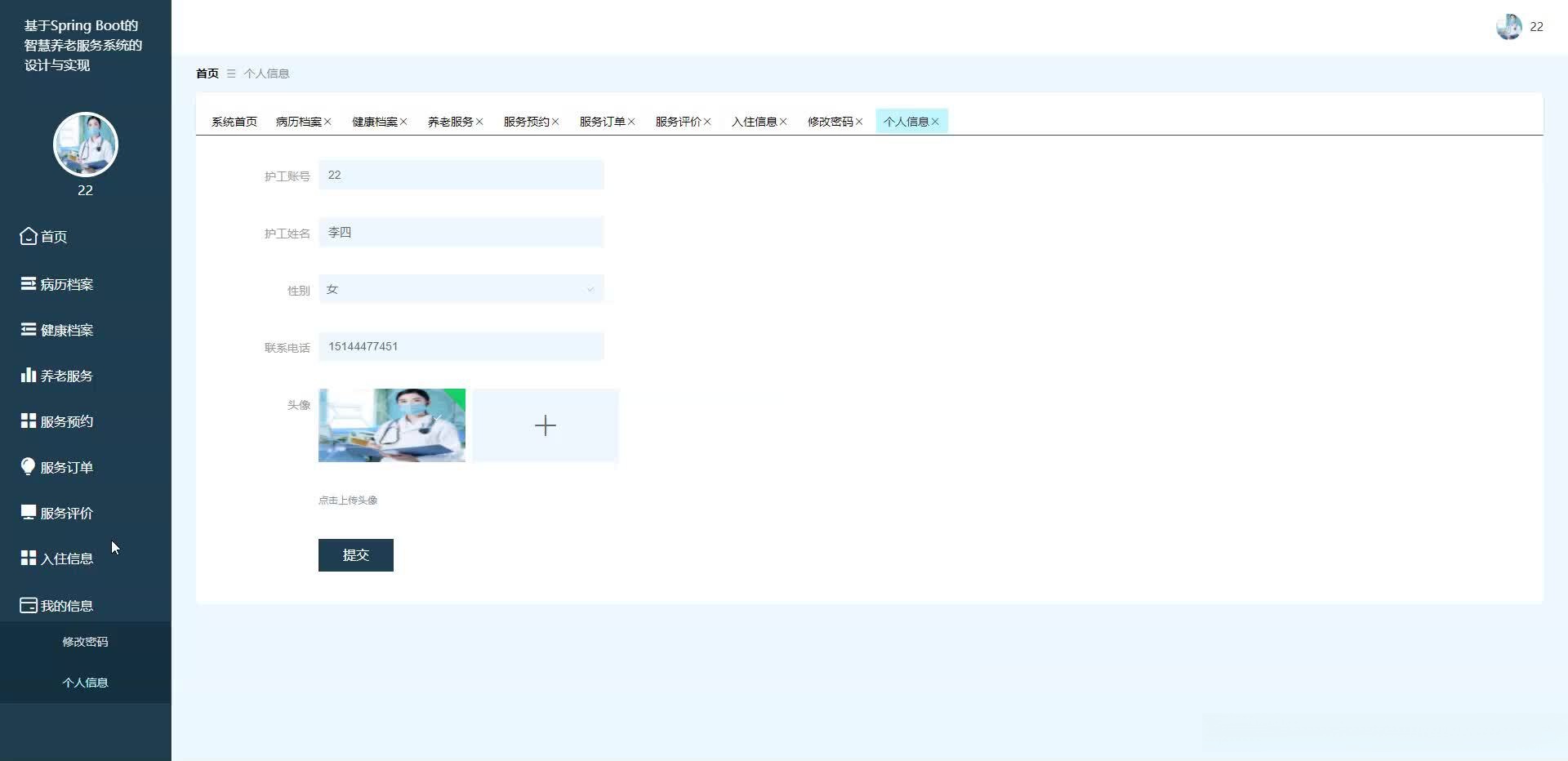Click 首页 in the breadcrumb

[x=207, y=73]
